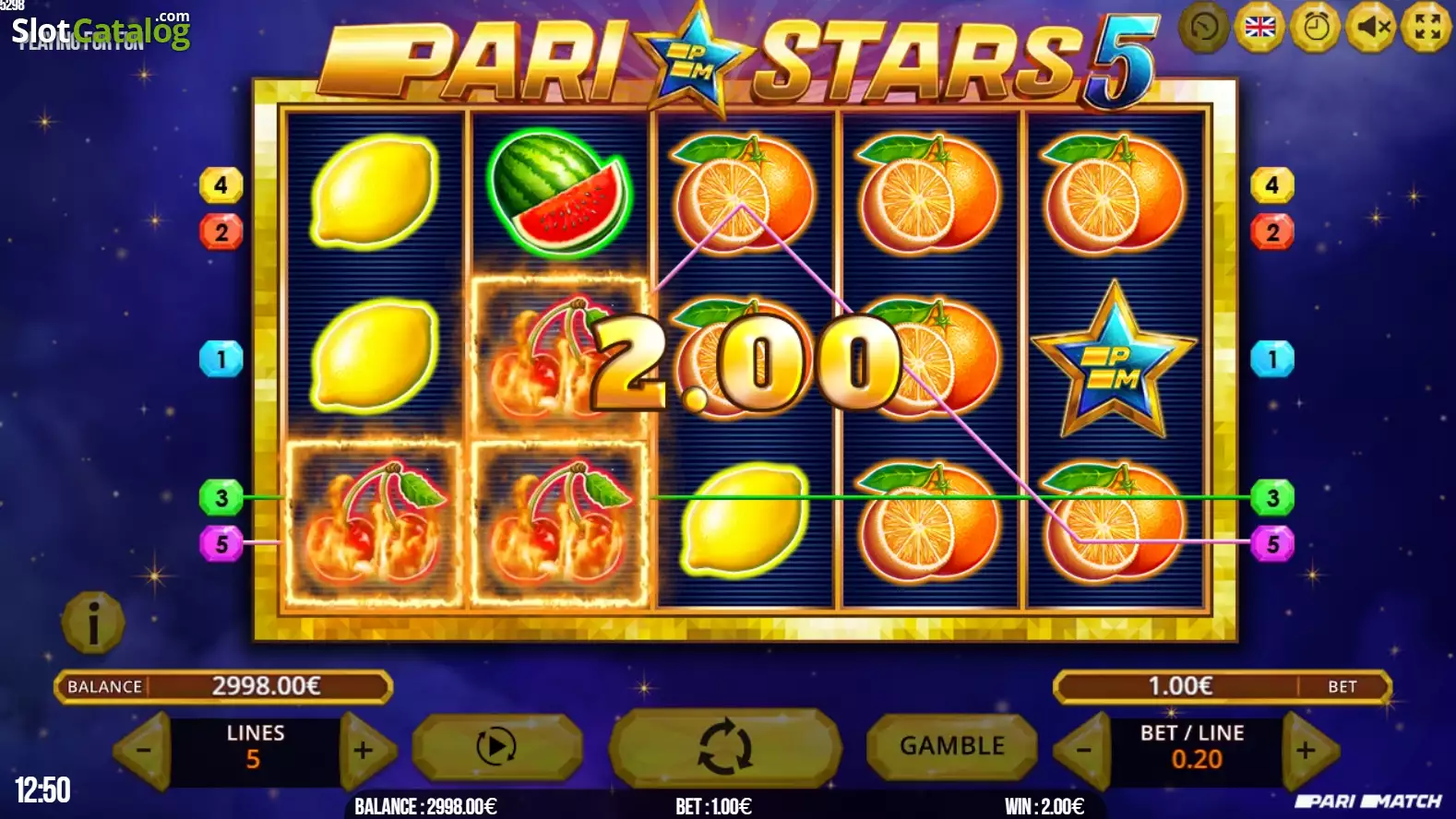Change language via UK flag icon
This screenshot has height=819, width=1456.
tap(1259, 28)
